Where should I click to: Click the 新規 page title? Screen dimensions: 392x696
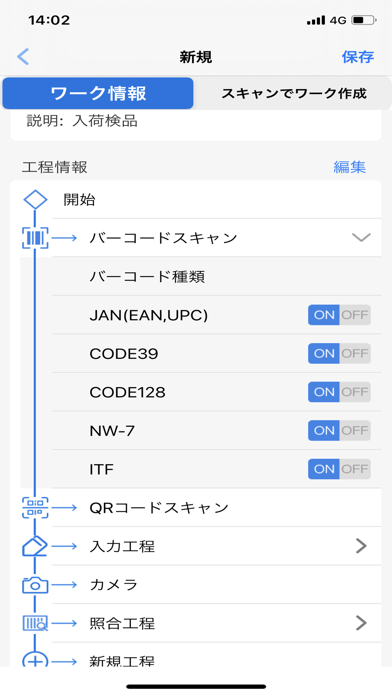196,57
